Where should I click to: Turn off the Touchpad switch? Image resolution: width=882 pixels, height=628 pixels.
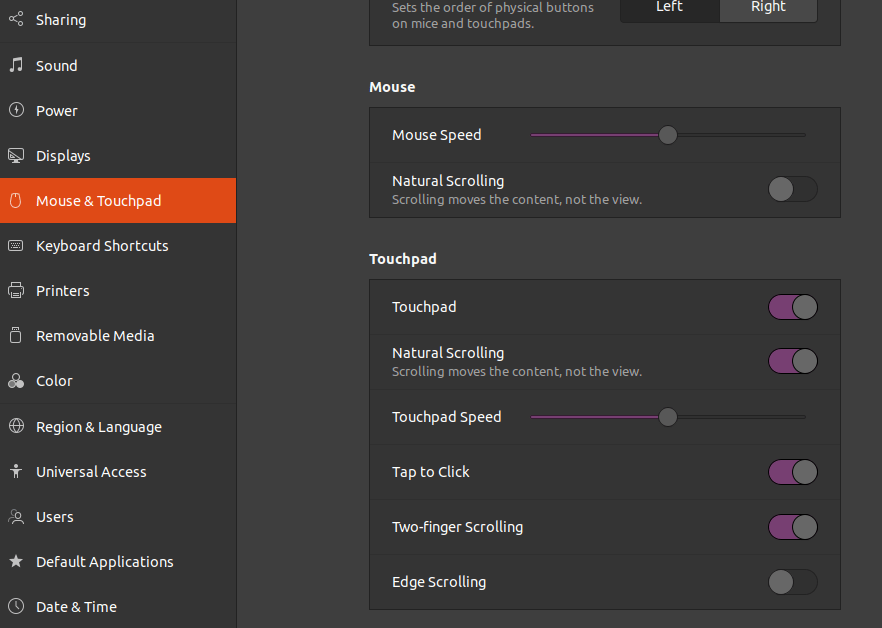793,307
